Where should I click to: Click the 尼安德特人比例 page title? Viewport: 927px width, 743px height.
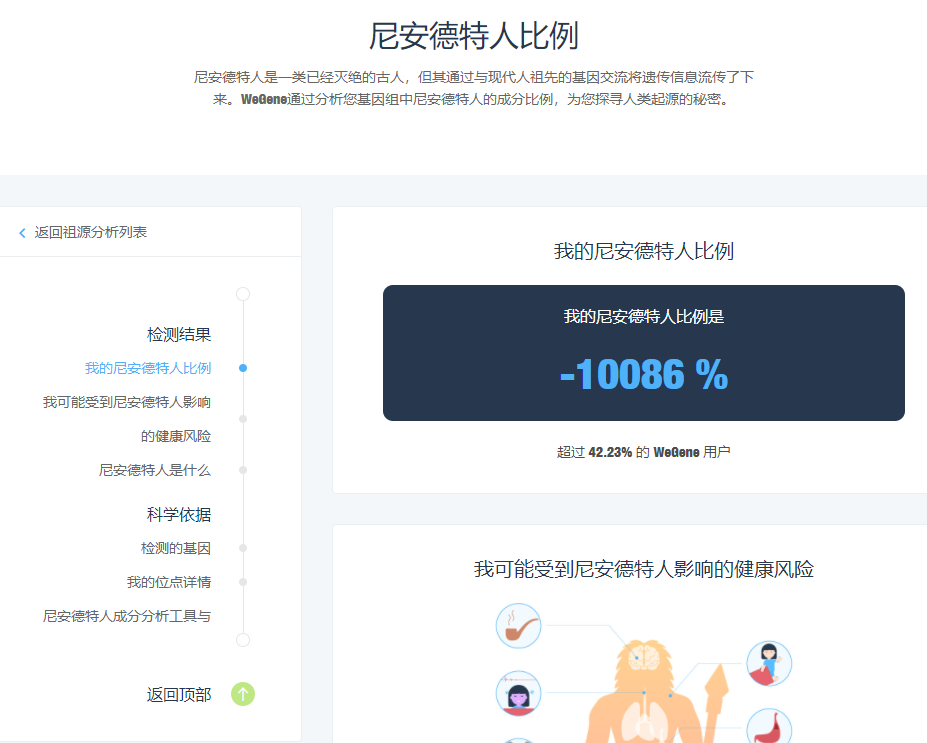click(474, 36)
